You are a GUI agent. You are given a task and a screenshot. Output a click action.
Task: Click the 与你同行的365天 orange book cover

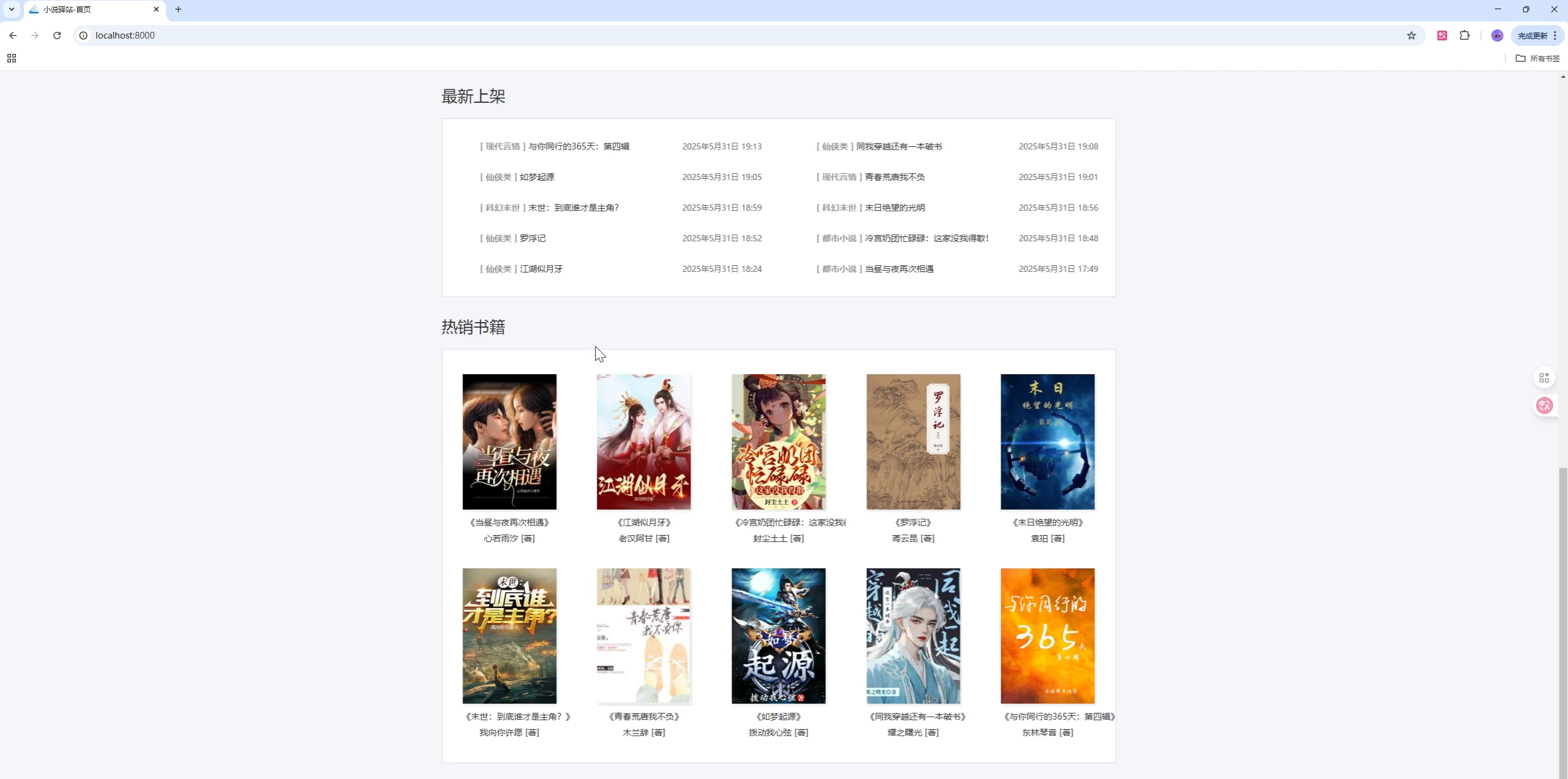[x=1047, y=636]
